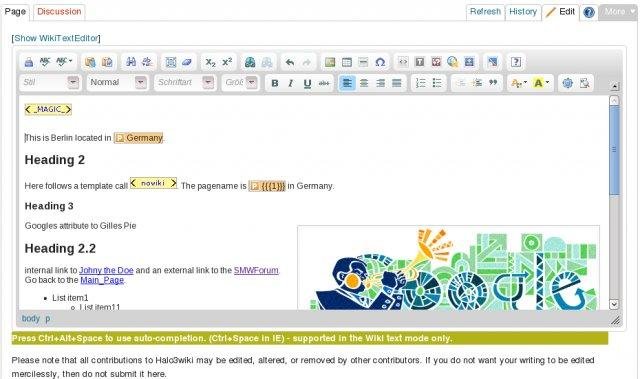This screenshot has height=379, width=640.
Task: Click the blue help circle icon by Edit
Action: tap(589, 12)
